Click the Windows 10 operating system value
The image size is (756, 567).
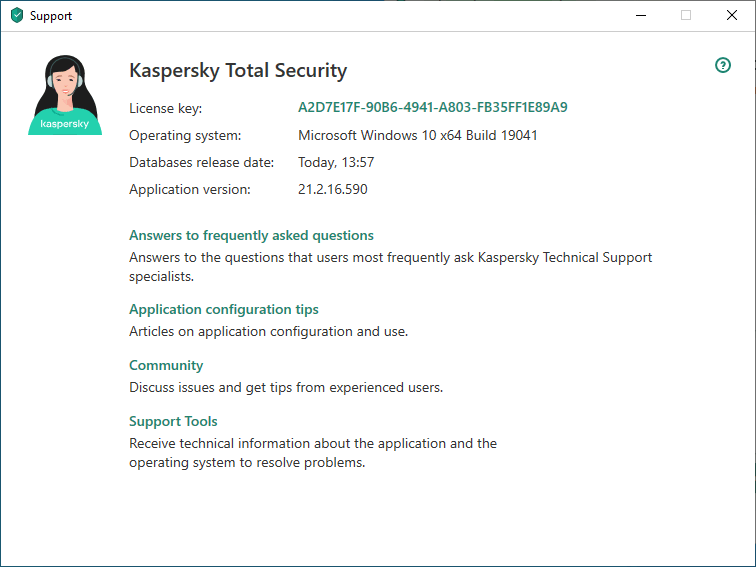pos(418,135)
